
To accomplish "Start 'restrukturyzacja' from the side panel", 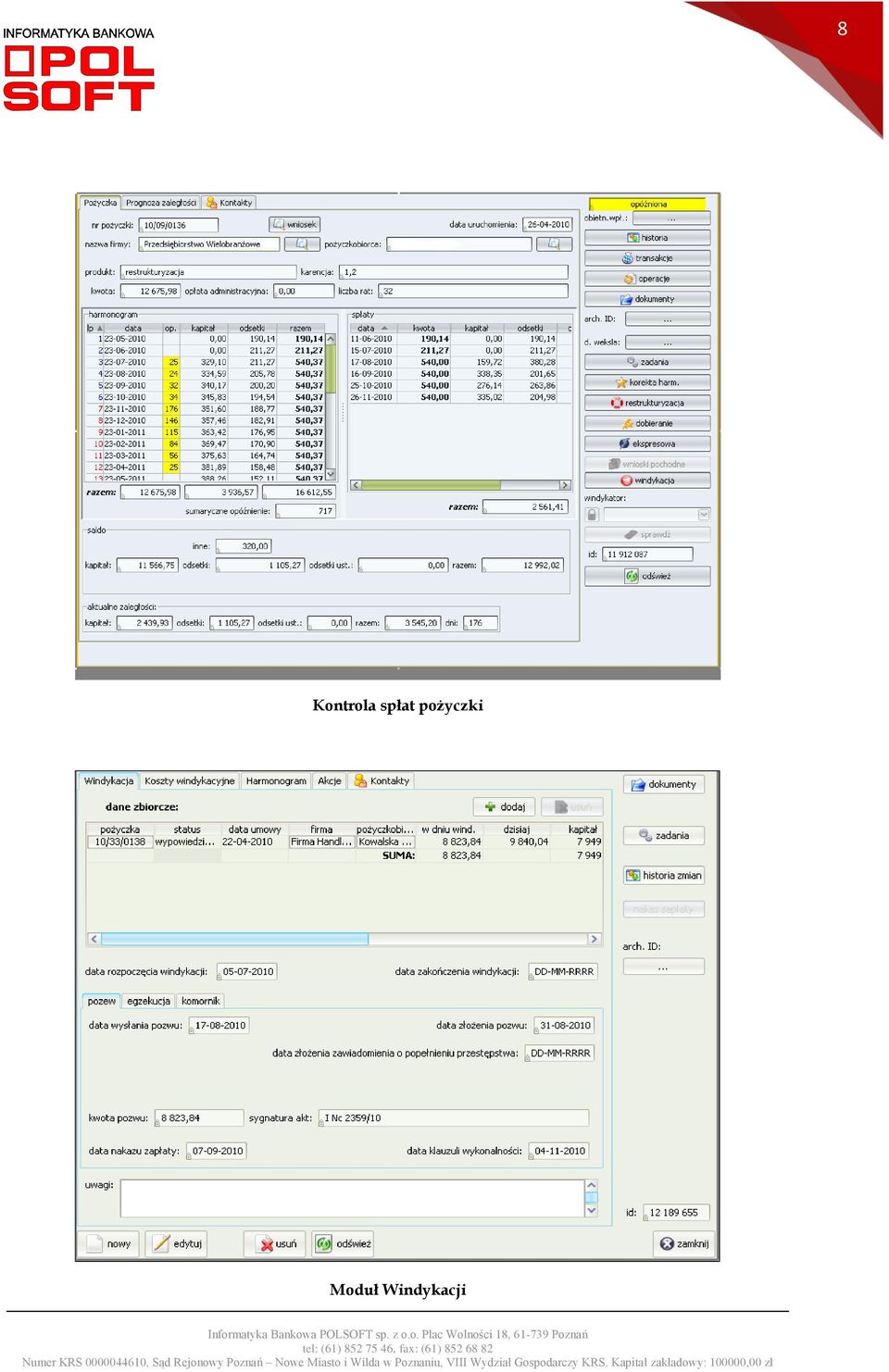I will pyautogui.click(x=647, y=403).
